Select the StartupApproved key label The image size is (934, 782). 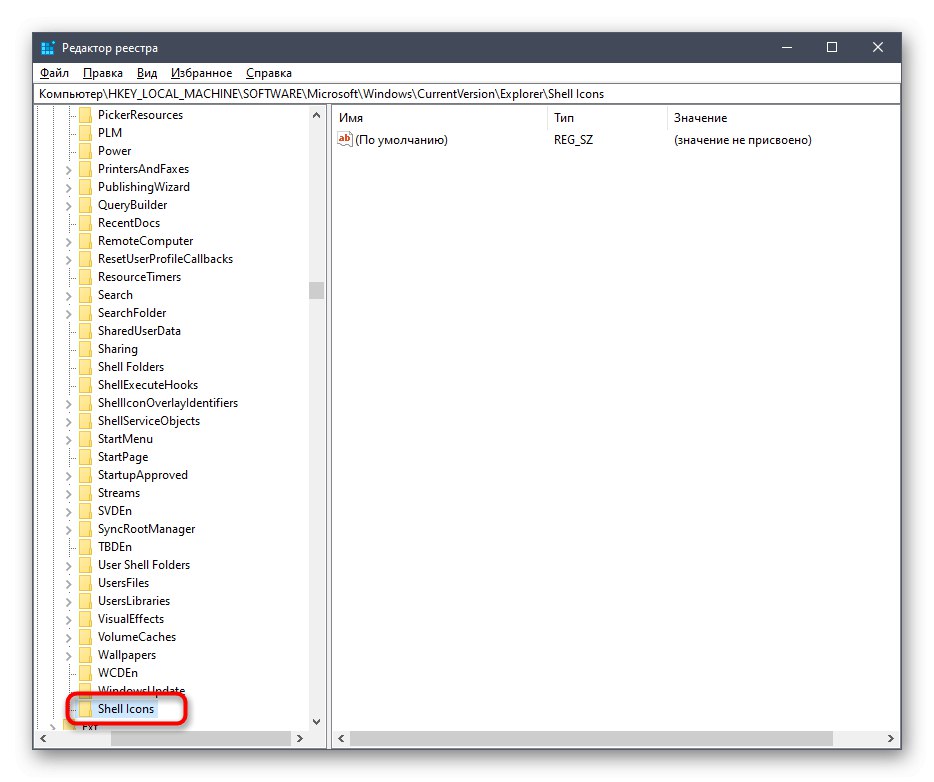point(143,475)
